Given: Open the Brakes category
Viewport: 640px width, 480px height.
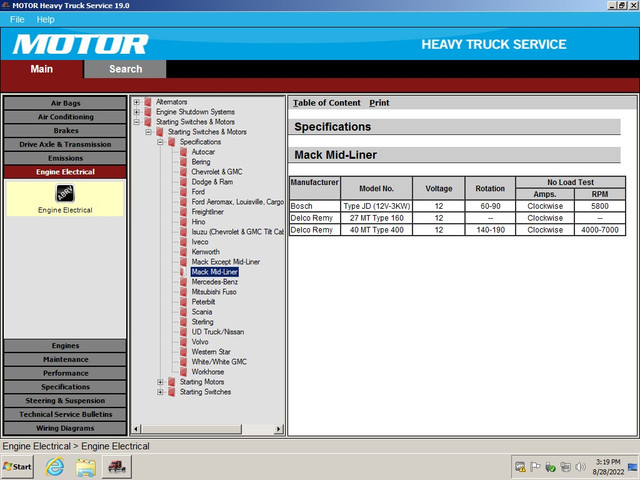Looking at the screenshot, I should tap(65, 131).
